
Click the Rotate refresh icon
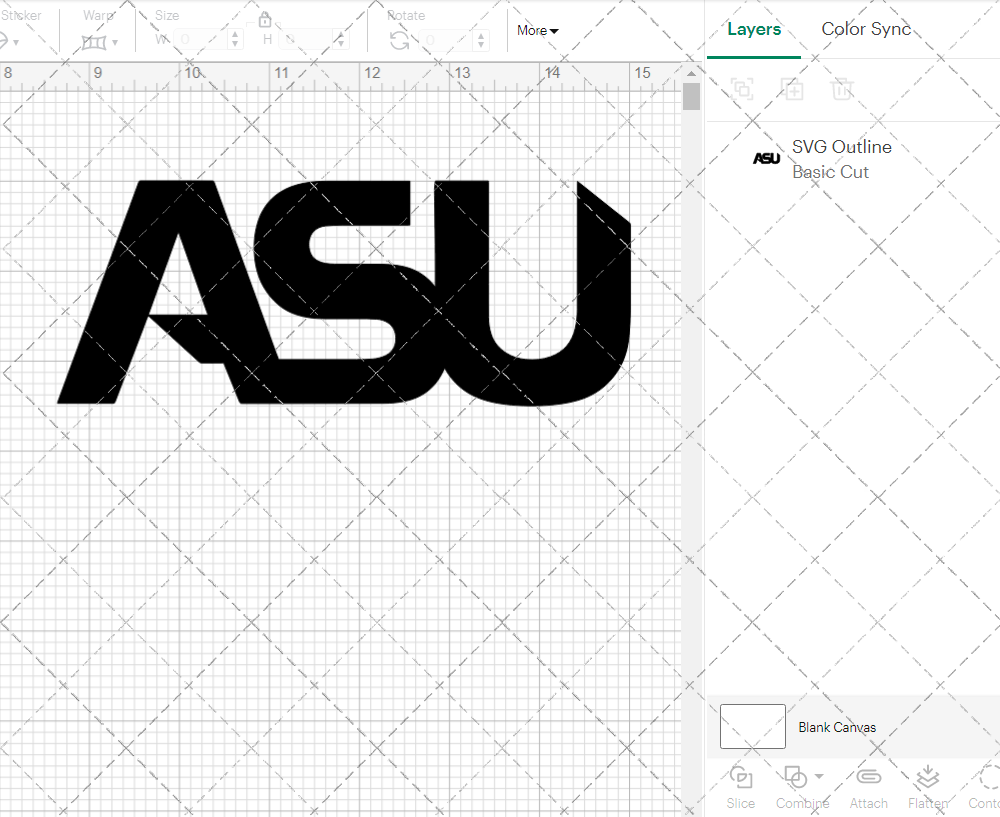tap(398, 39)
